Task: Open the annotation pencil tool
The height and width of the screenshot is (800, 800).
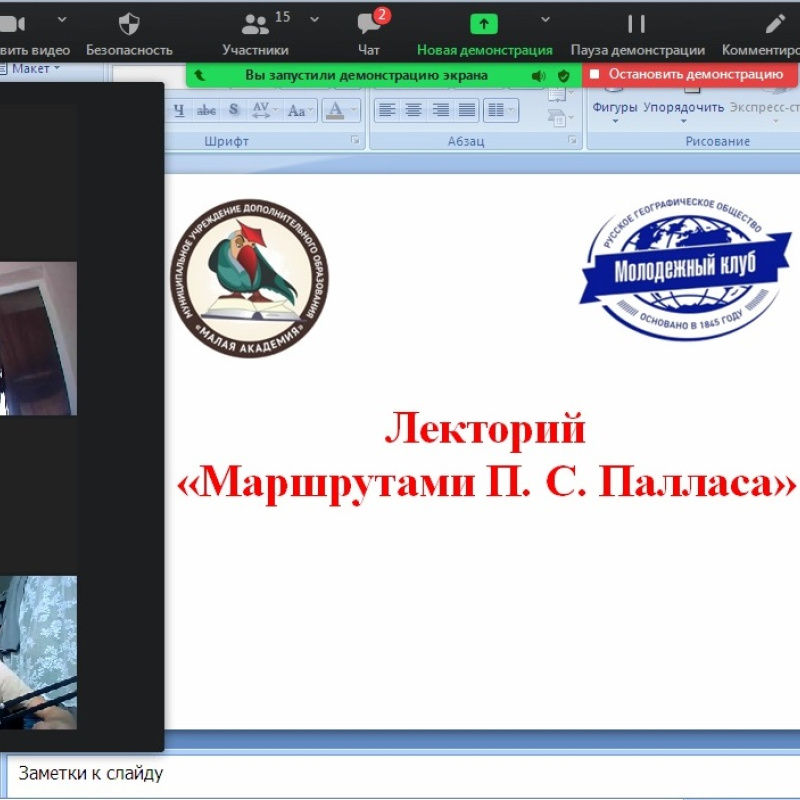Action: pos(775,25)
